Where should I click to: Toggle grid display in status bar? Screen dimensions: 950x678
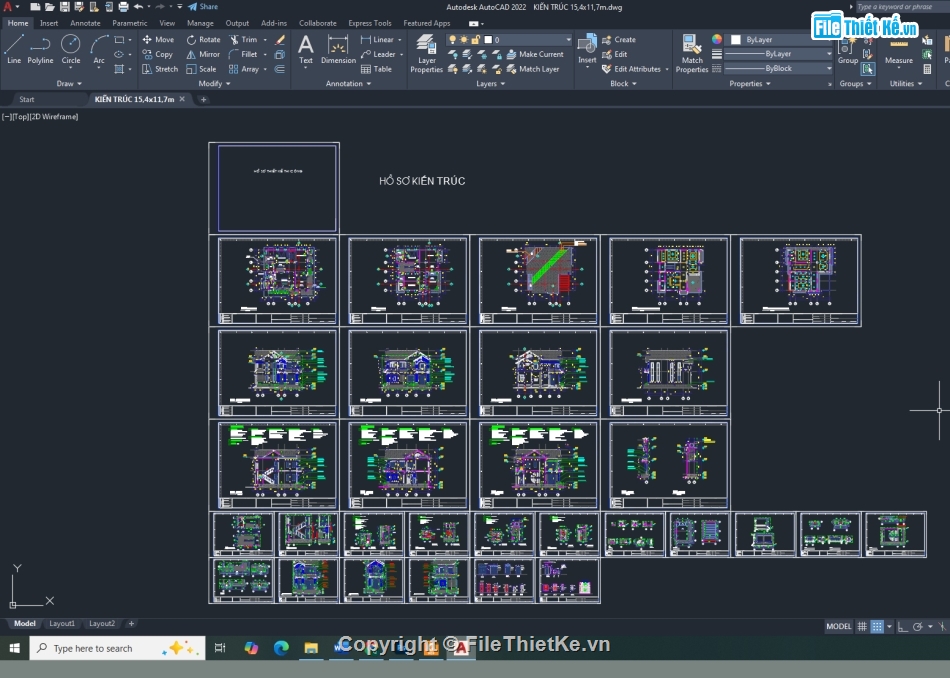click(862, 626)
